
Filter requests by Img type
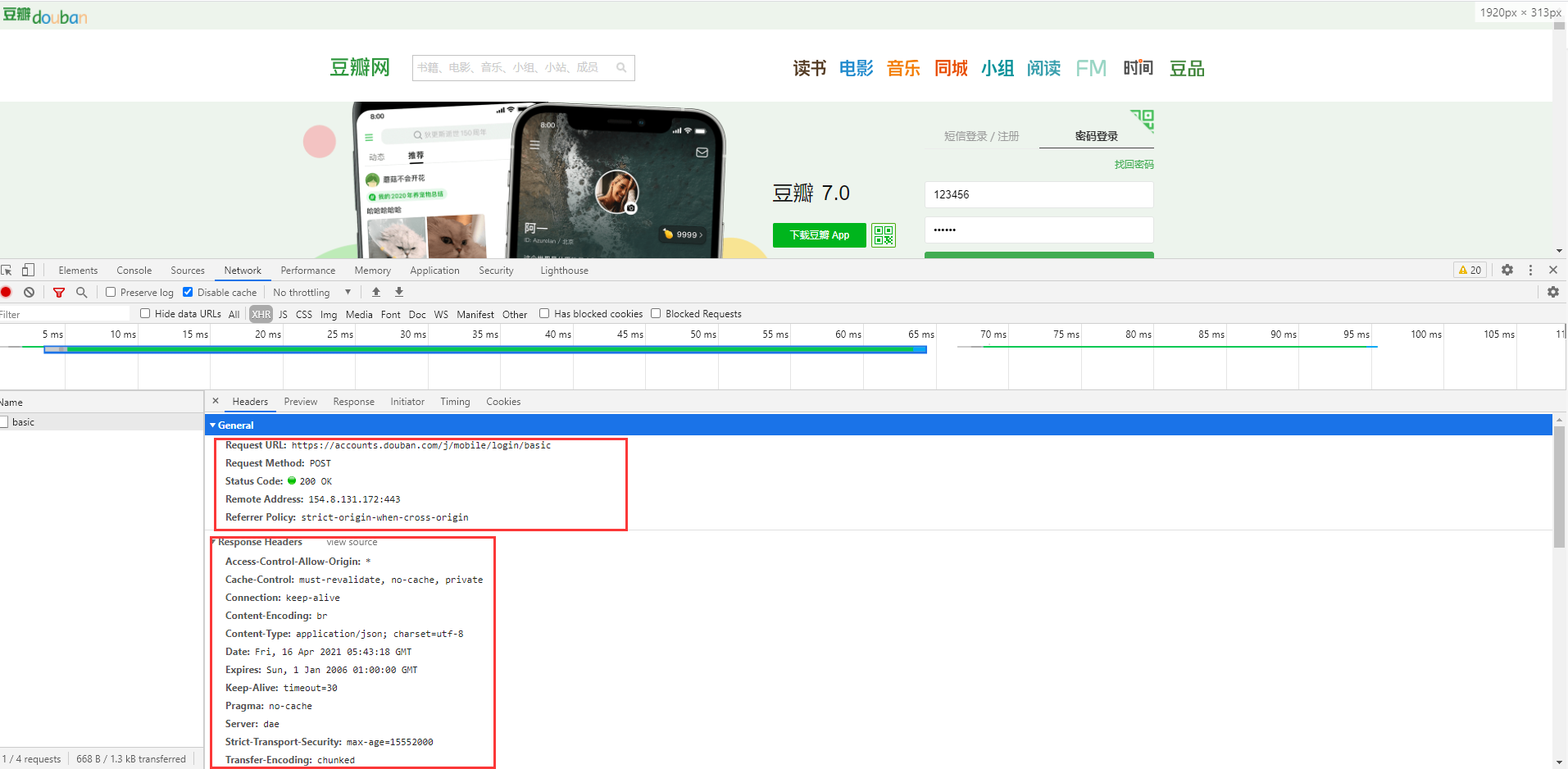point(329,314)
